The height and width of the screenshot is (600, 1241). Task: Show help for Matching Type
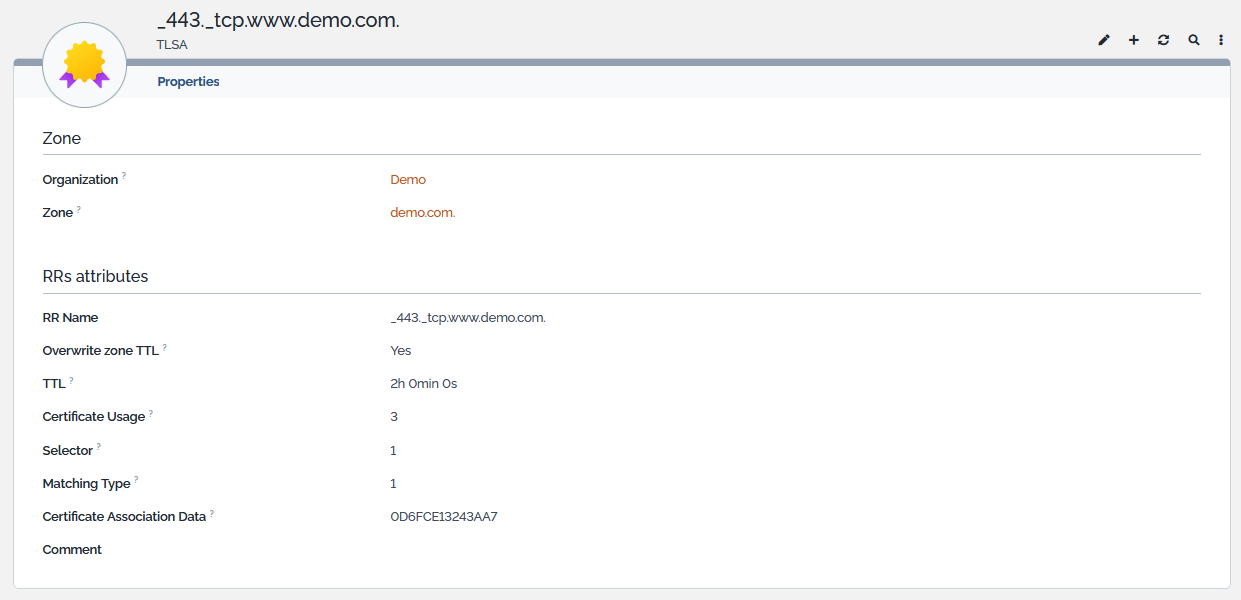136,480
